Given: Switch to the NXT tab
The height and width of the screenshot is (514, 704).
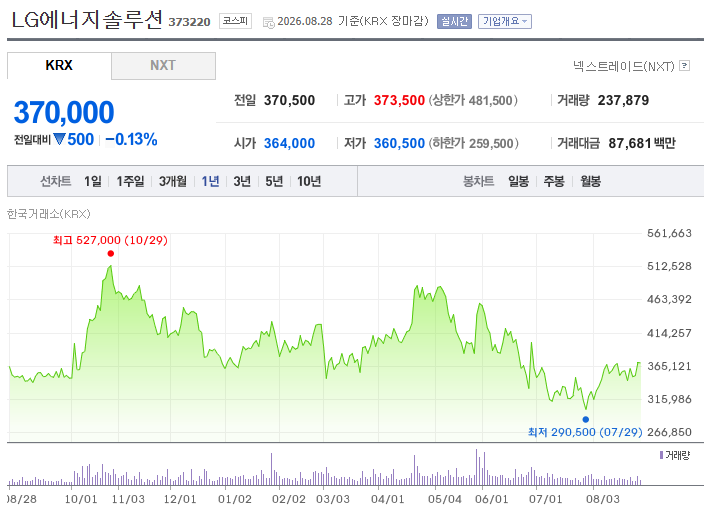Looking at the screenshot, I should (x=163, y=66).
